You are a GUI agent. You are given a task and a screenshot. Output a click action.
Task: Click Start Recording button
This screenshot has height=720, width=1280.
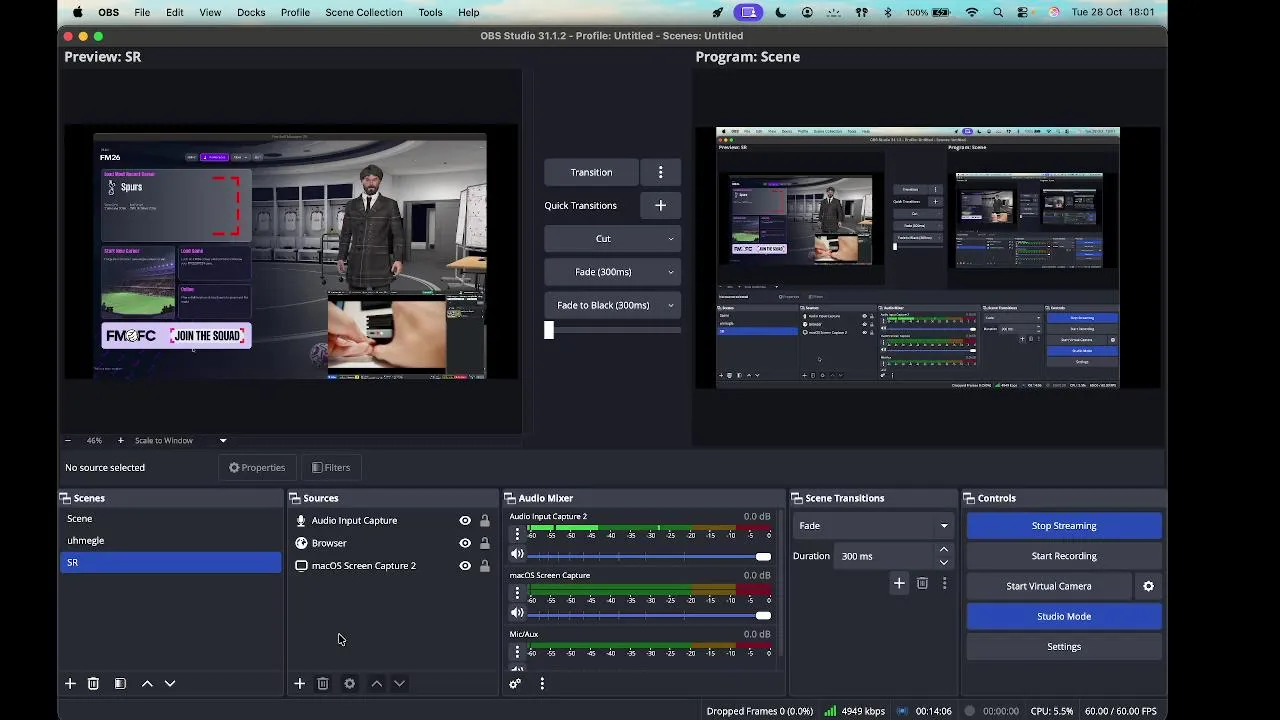click(x=1064, y=556)
